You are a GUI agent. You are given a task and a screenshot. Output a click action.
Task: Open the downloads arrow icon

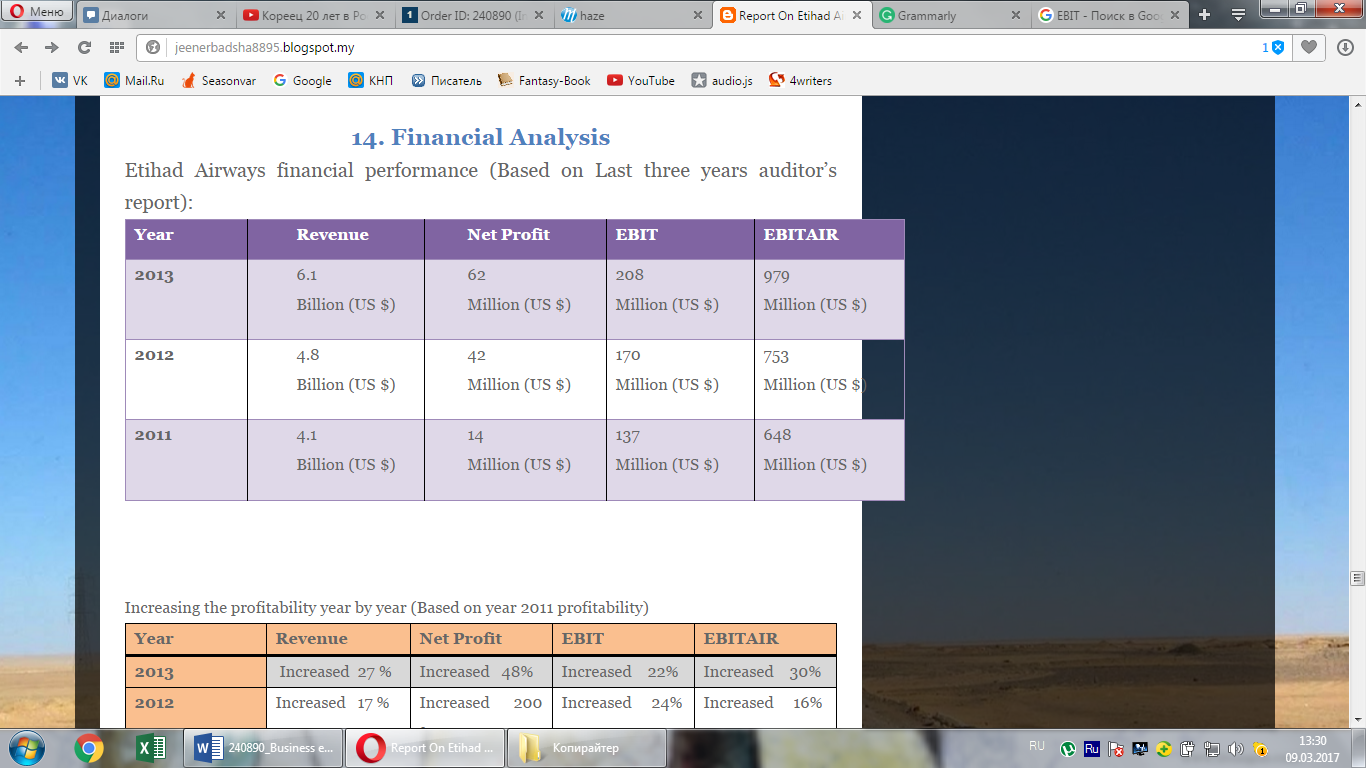click(x=1343, y=47)
